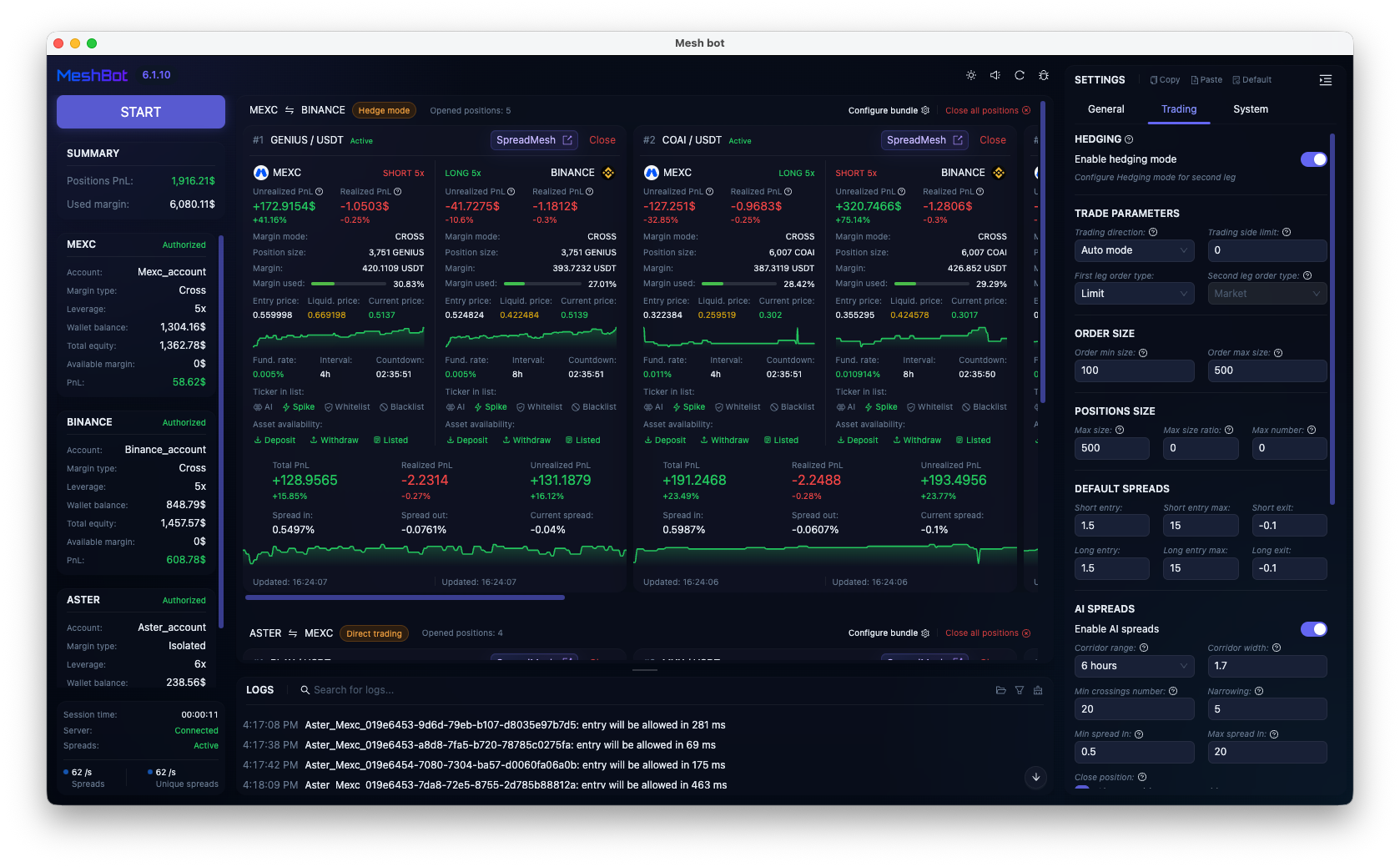Click help icon beside Corridor width
The height and width of the screenshot is (867, 1400).
coord(1277,648)
